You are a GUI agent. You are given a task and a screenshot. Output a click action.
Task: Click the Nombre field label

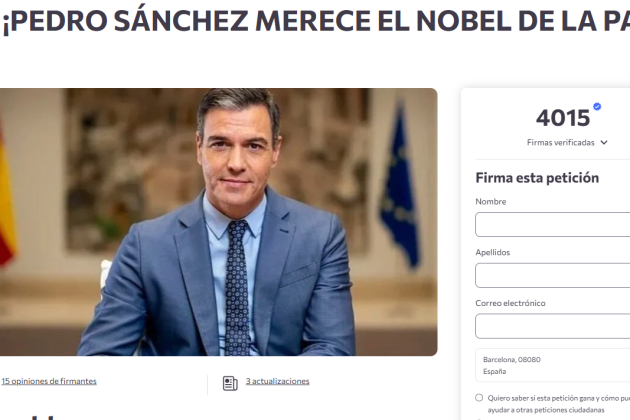point(491,201)
